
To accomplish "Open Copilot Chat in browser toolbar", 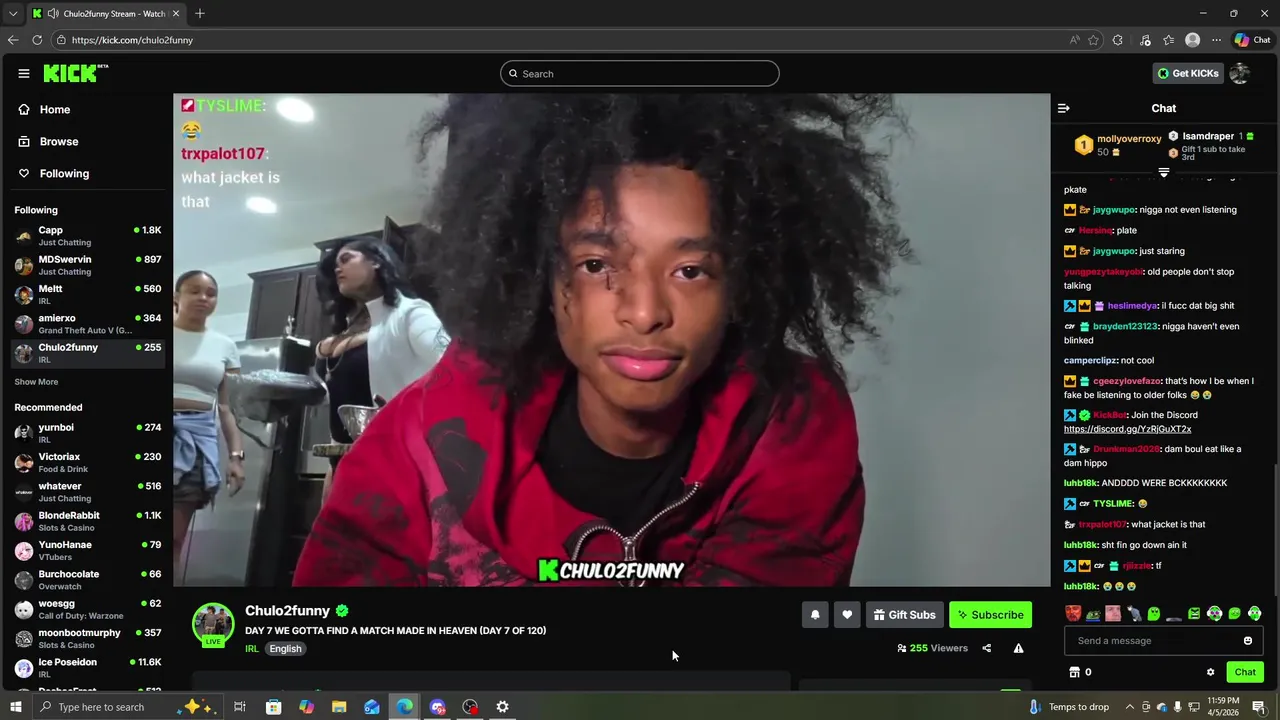I will click(x=1252, y=40).
